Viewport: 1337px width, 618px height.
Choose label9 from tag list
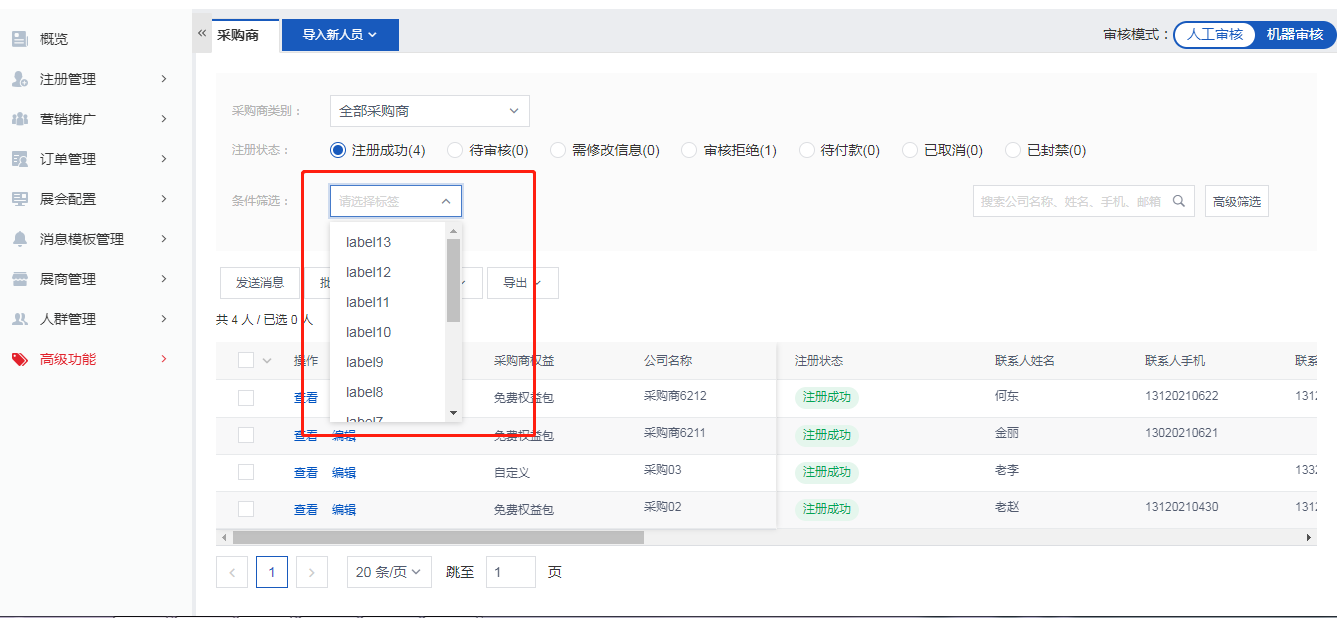(388, 362)
